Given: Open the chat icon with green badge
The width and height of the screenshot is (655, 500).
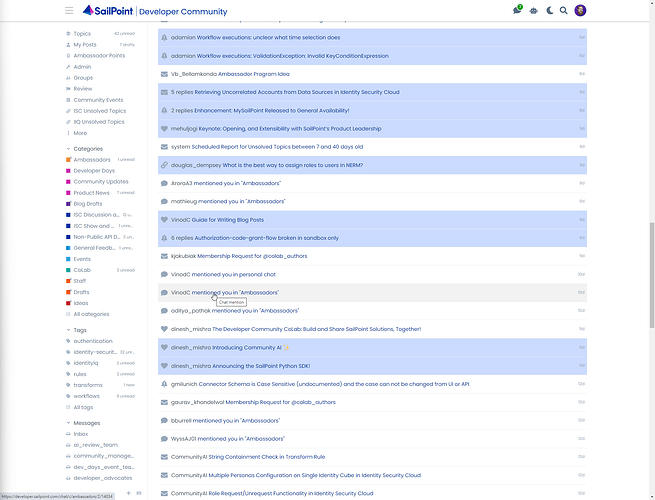Looking at the screenshot, I should 517,10.
